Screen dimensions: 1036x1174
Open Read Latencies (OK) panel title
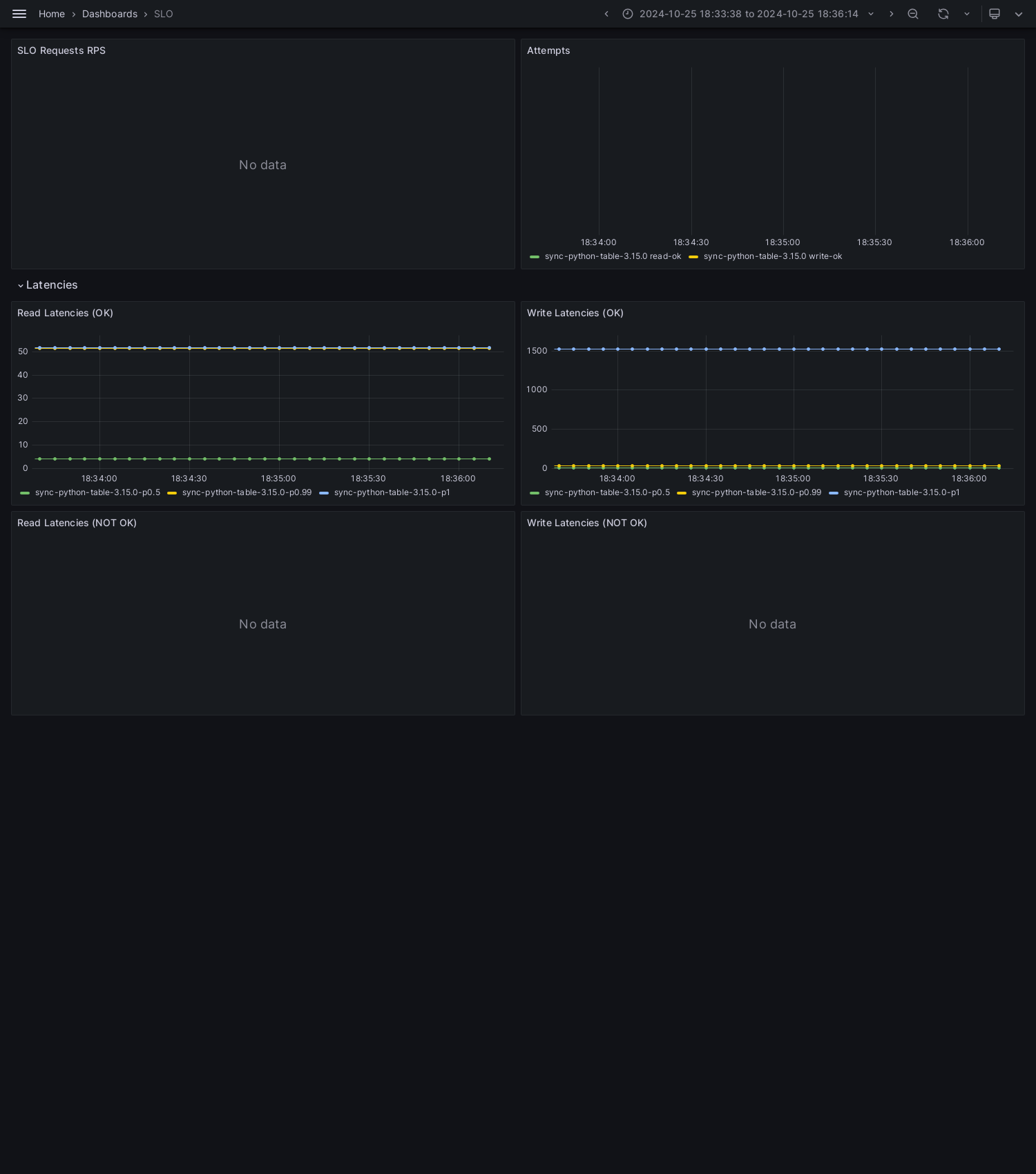tap(65, 313)
